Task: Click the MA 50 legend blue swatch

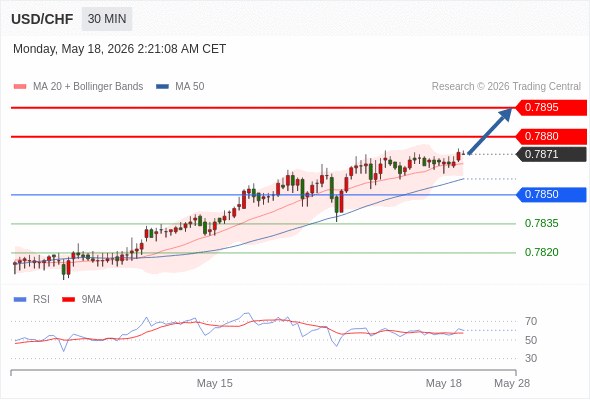Action: pyautogui.click(x=162, y=87)
